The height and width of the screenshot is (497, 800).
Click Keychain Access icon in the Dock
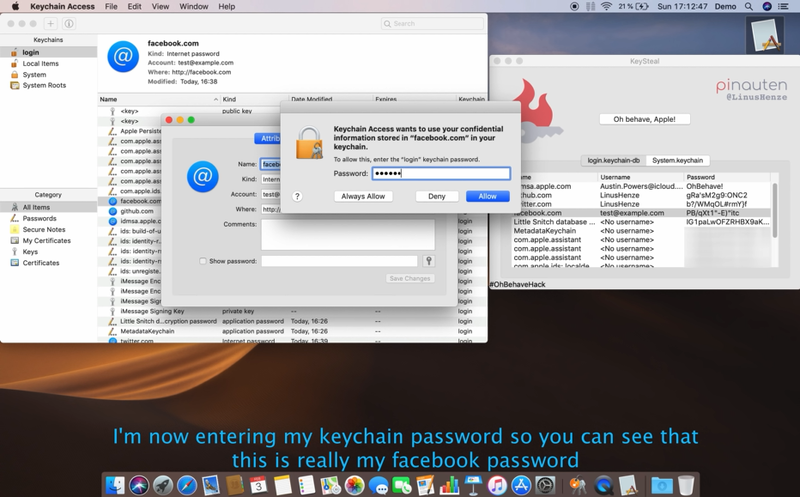578,485
